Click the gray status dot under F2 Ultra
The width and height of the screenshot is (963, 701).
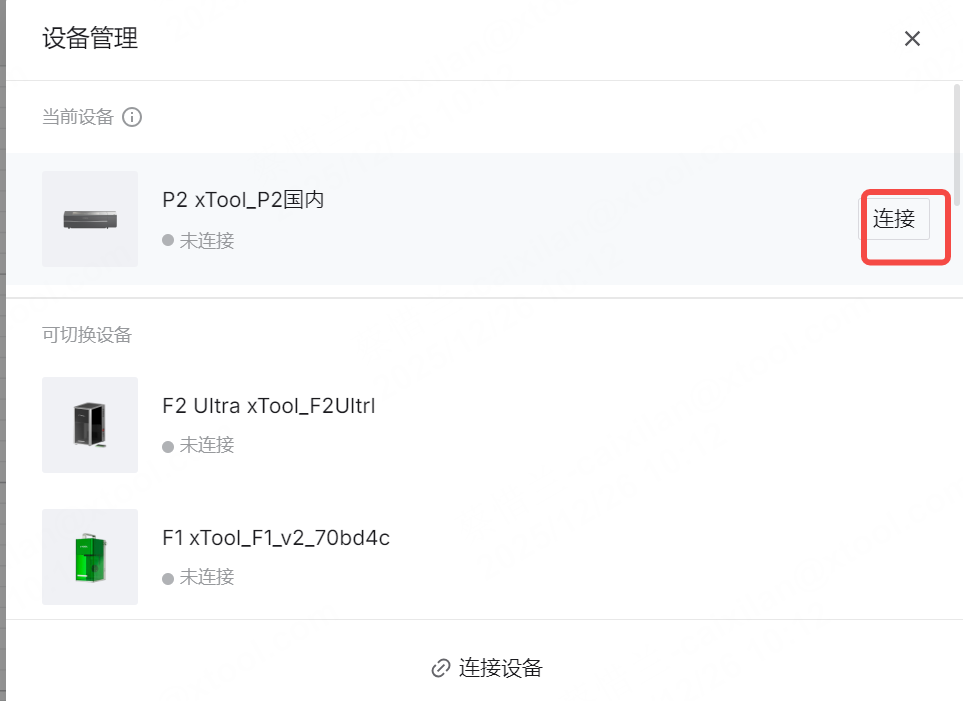click(168, 446)
